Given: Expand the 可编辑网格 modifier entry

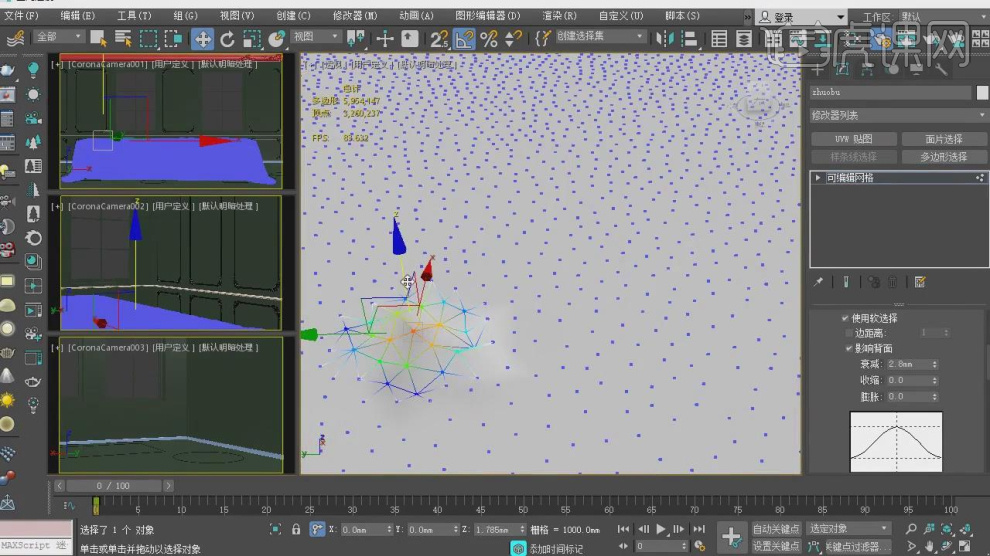Looking at the screenshot, I should (x=818, y=178).
